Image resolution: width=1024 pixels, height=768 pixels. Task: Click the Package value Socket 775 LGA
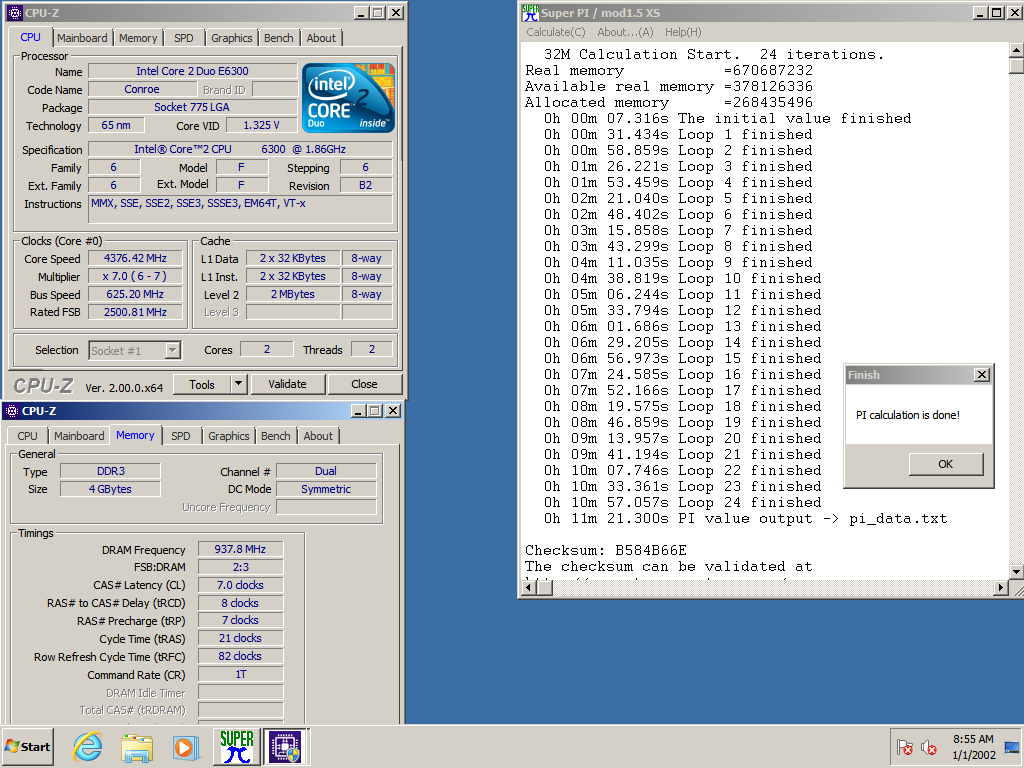pos(193,107)
